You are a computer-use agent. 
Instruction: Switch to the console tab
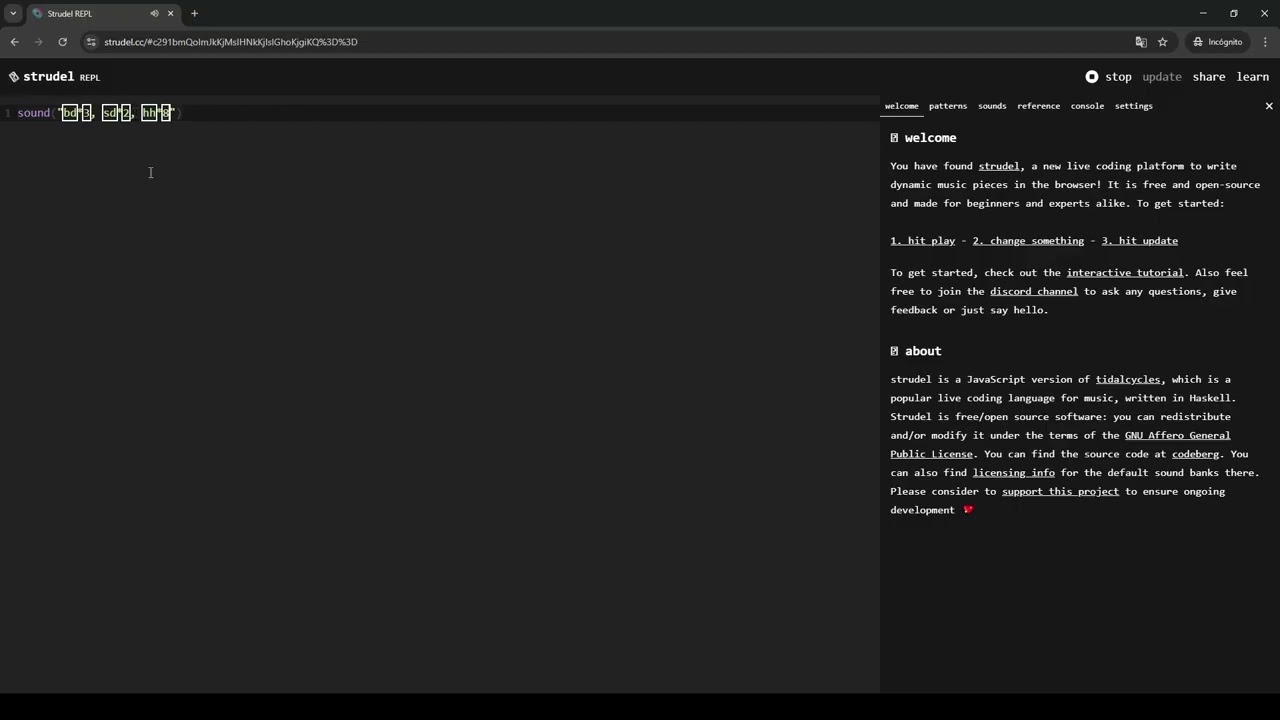point(1087,106)
